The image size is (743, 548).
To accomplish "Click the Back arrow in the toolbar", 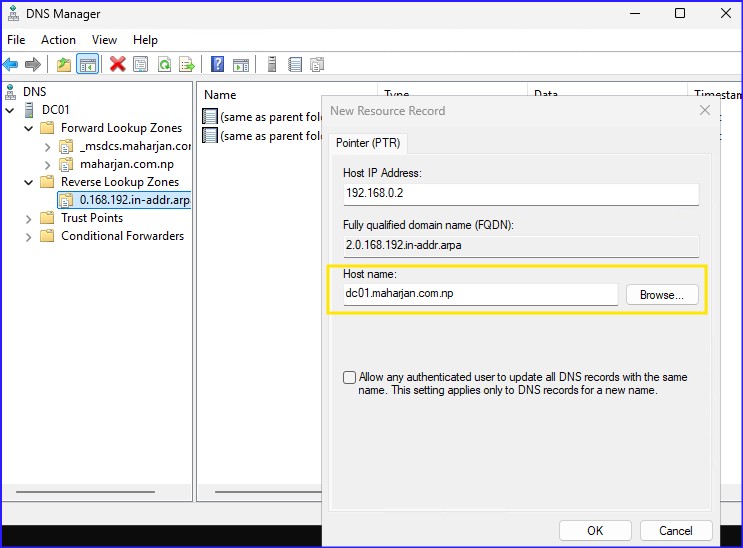I will tap(10, 65).
